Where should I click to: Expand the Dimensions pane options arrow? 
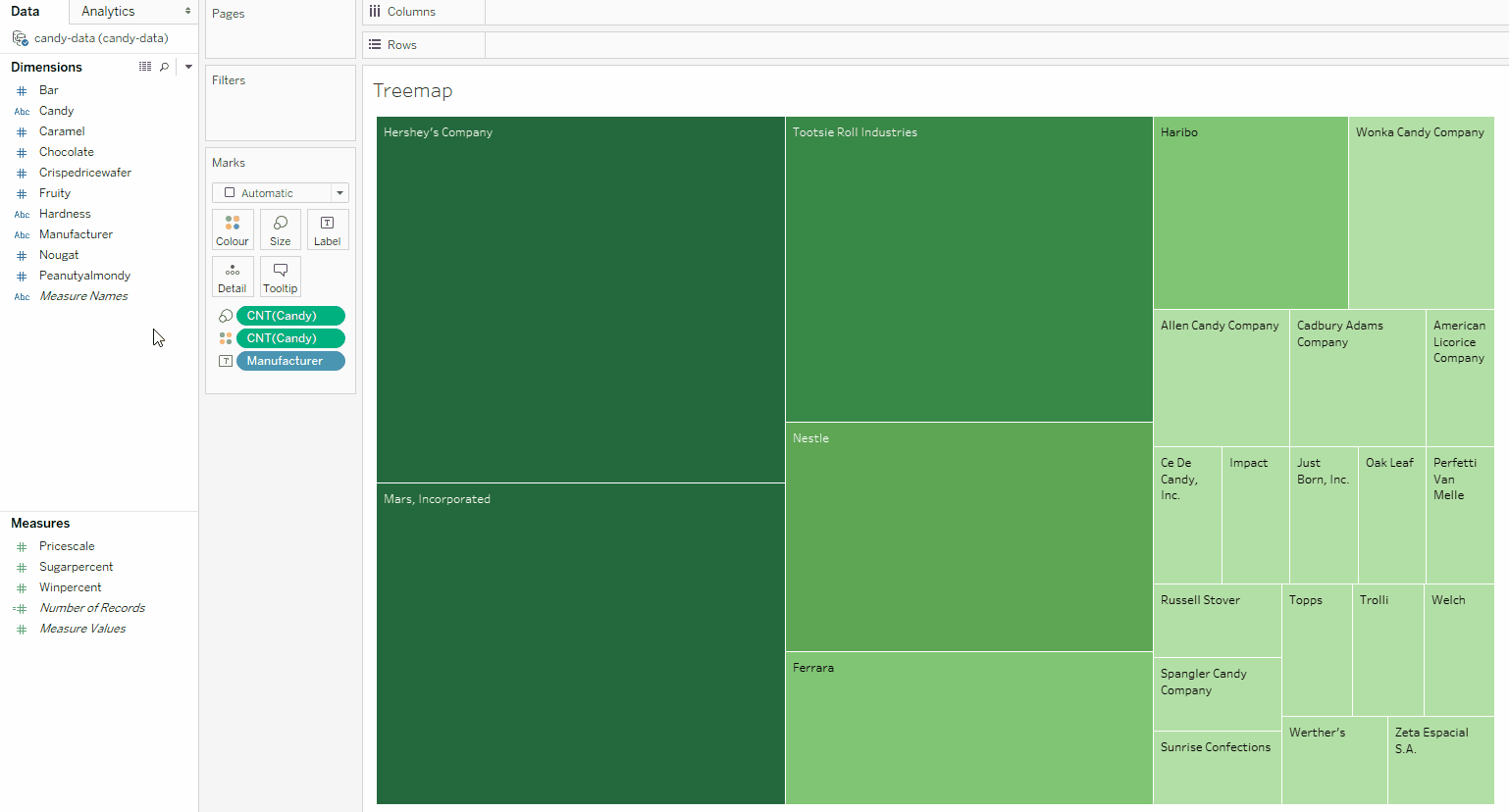(188, 67)
